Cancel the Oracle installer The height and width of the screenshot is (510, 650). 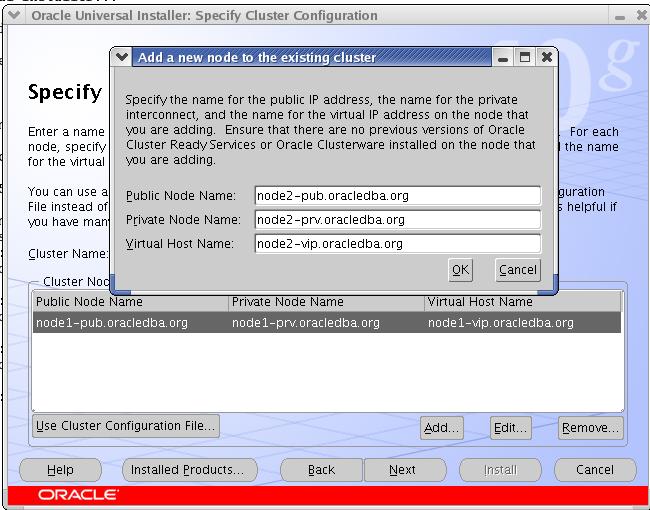coord(595,470)
